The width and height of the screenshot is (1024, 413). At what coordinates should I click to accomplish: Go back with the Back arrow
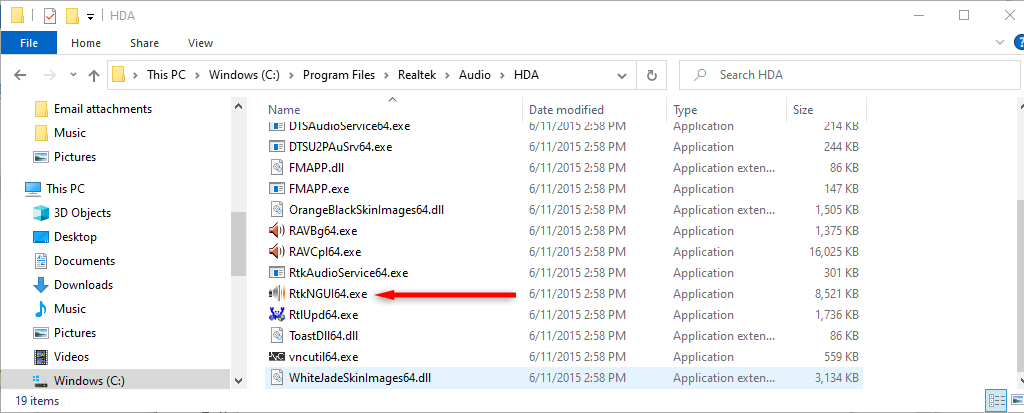(20, 75)
